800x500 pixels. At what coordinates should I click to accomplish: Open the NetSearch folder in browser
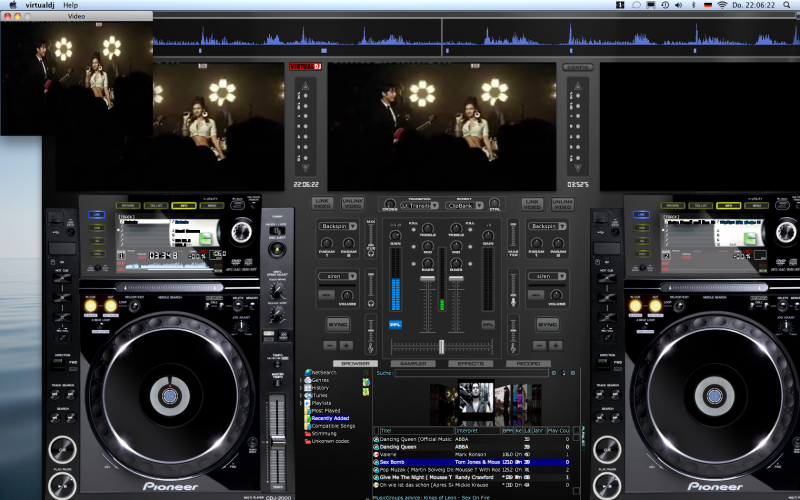click(325, 372)
